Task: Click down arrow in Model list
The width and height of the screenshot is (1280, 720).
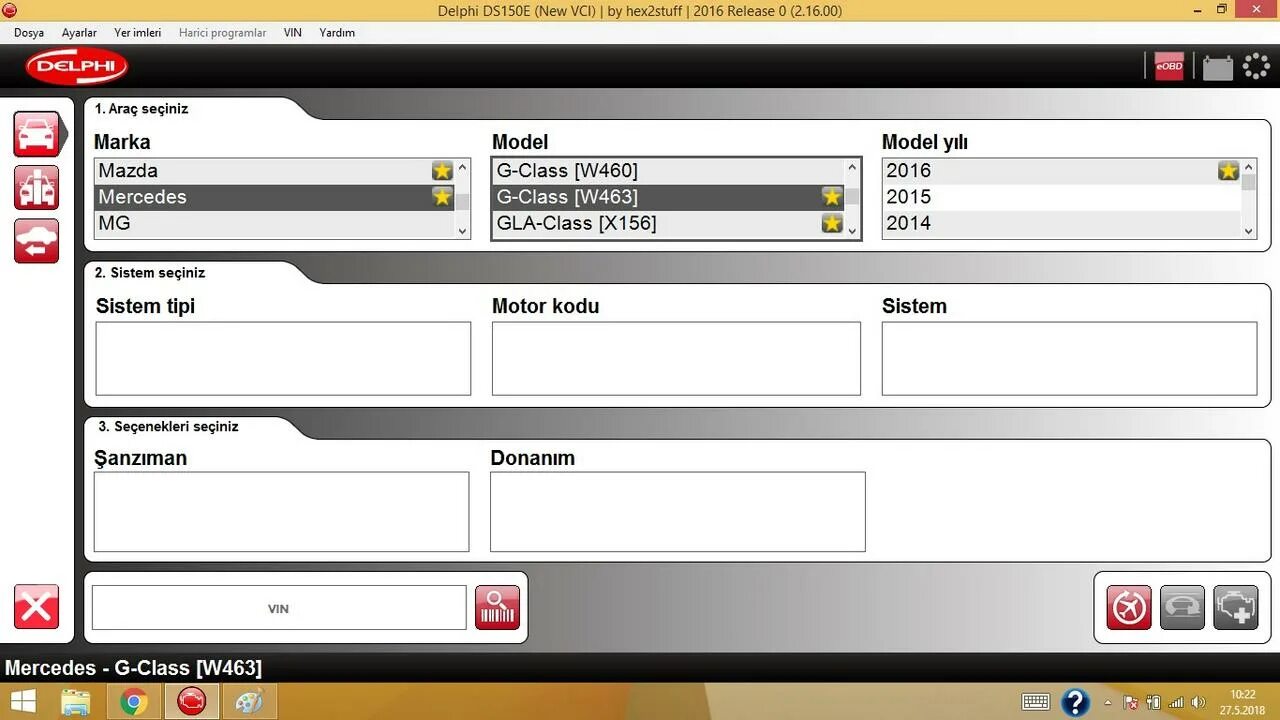Action: pos(852,231)
